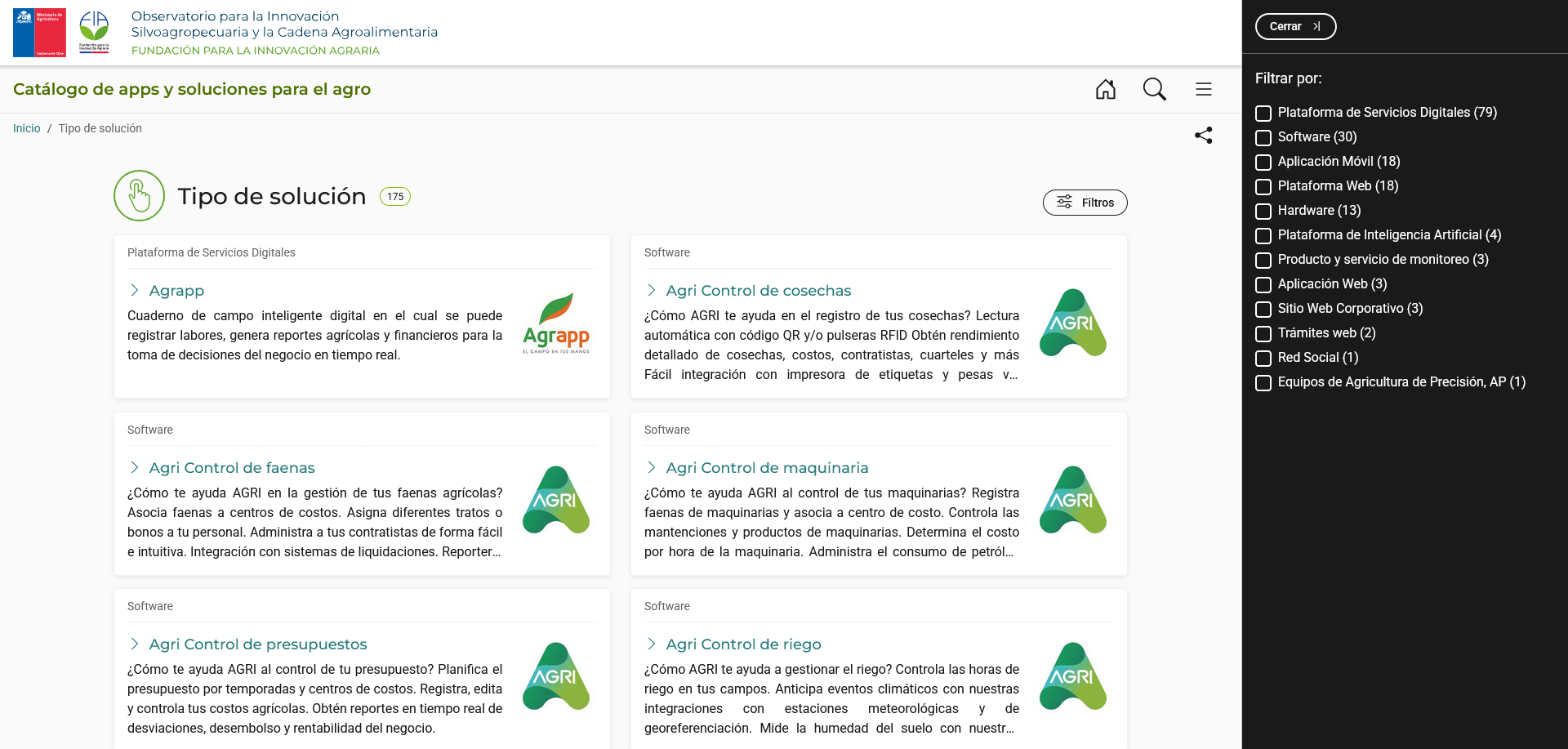Image resolution: width=1568 pixels, height=749 pixels.
Task: Click AGRI logo in Control de faenas card
Action: coord(556,500)
